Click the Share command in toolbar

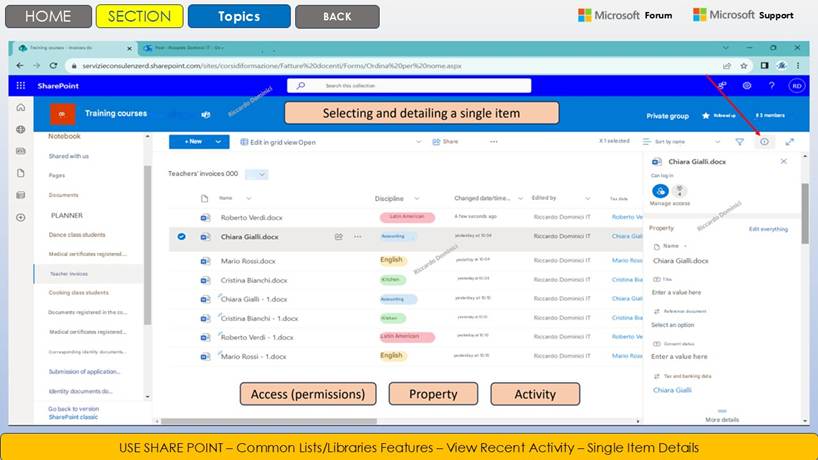[444, 142]
